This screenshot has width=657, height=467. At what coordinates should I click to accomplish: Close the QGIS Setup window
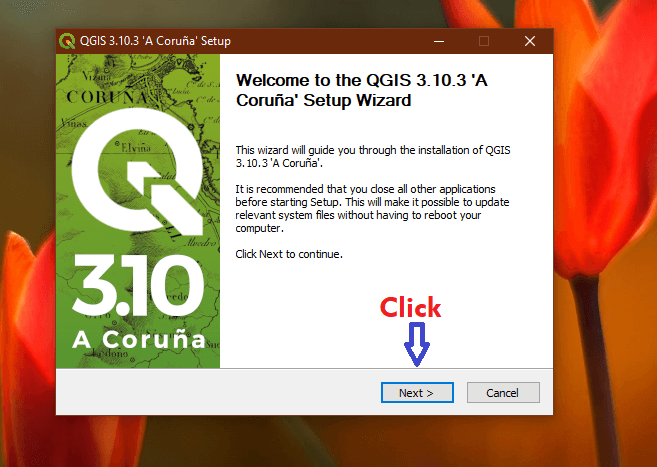pos(530,41)
